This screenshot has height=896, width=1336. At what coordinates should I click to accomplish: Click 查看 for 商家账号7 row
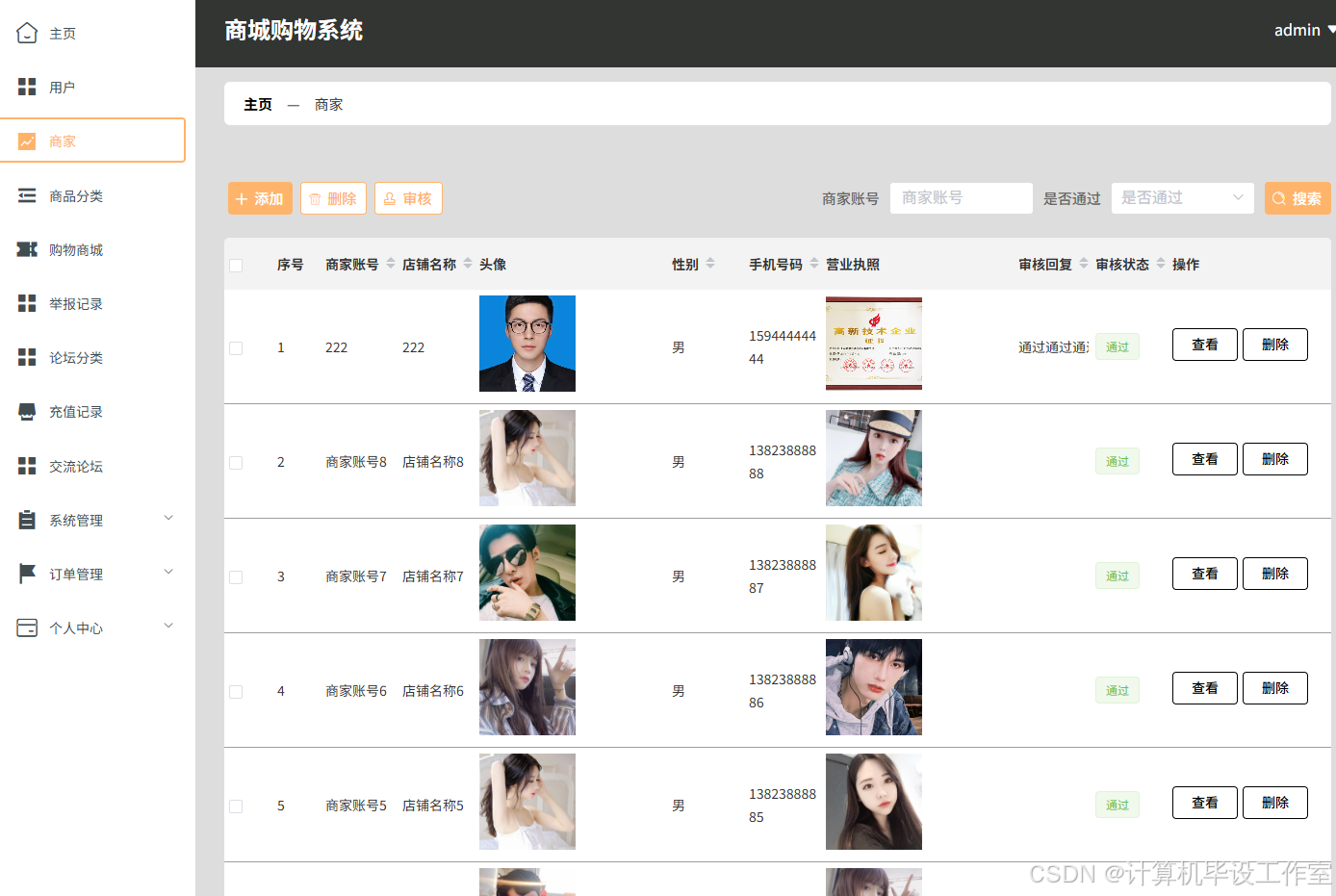[x=1205, y=574]
